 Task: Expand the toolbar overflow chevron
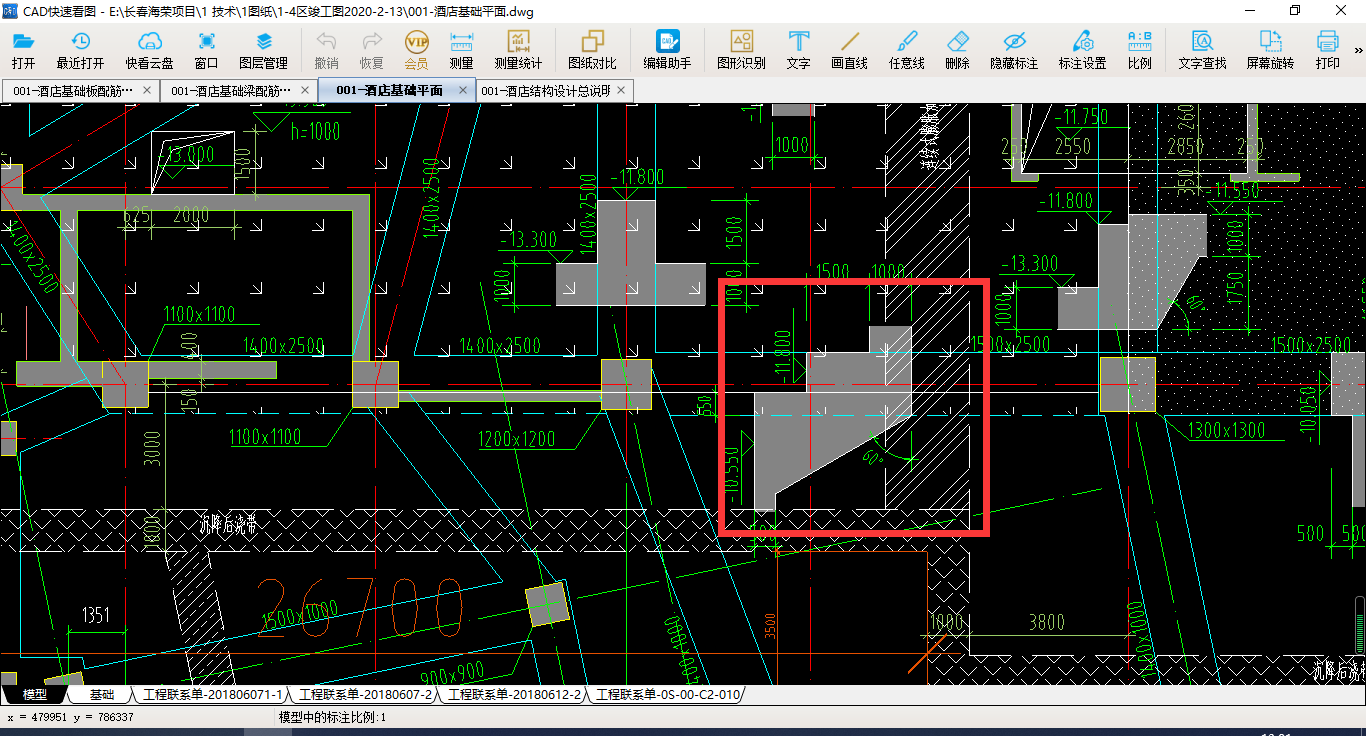click(x=1358, y=50)
